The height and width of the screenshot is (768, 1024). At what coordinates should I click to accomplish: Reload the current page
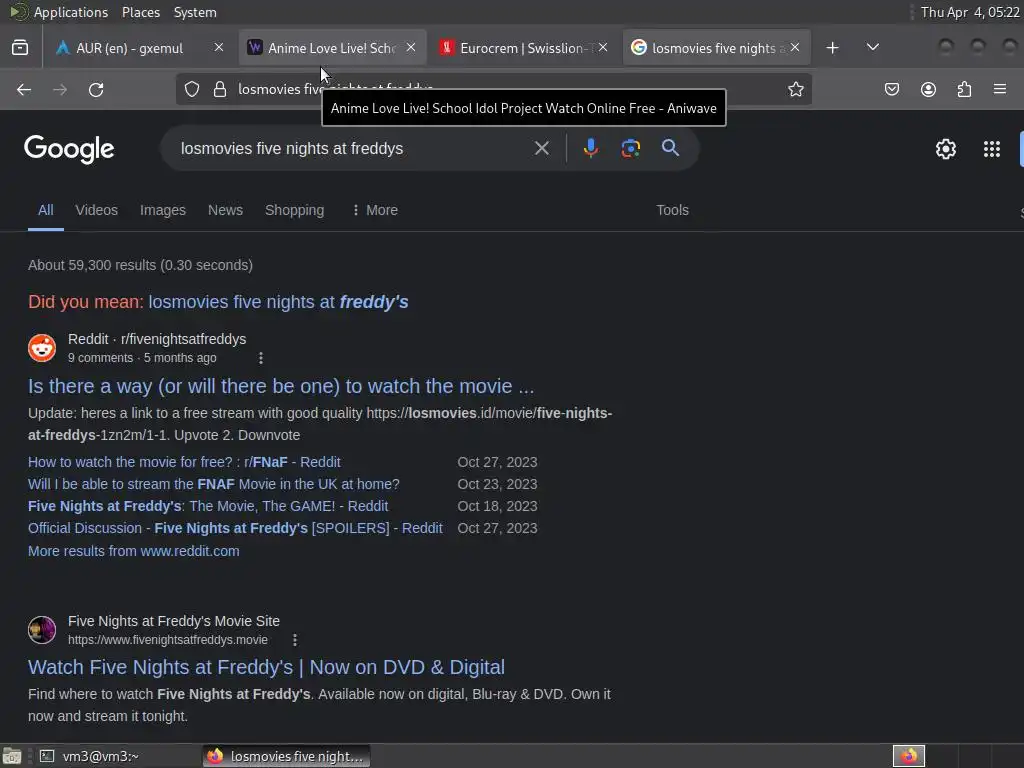96,89
